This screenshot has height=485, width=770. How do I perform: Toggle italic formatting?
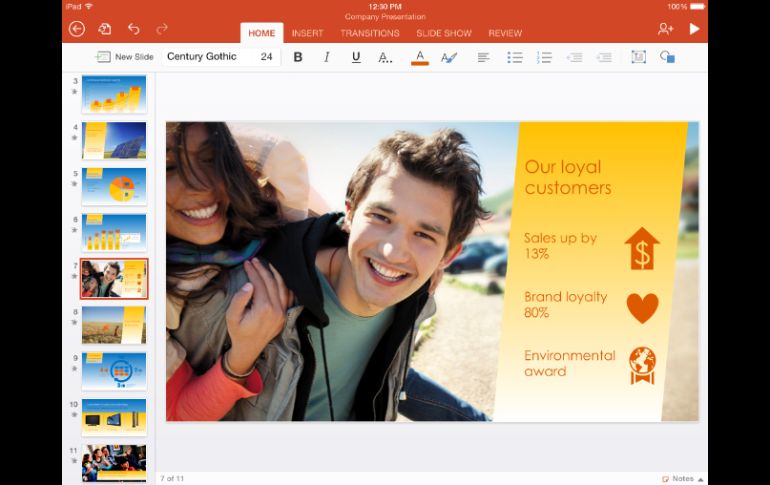(x=326, y=57)
